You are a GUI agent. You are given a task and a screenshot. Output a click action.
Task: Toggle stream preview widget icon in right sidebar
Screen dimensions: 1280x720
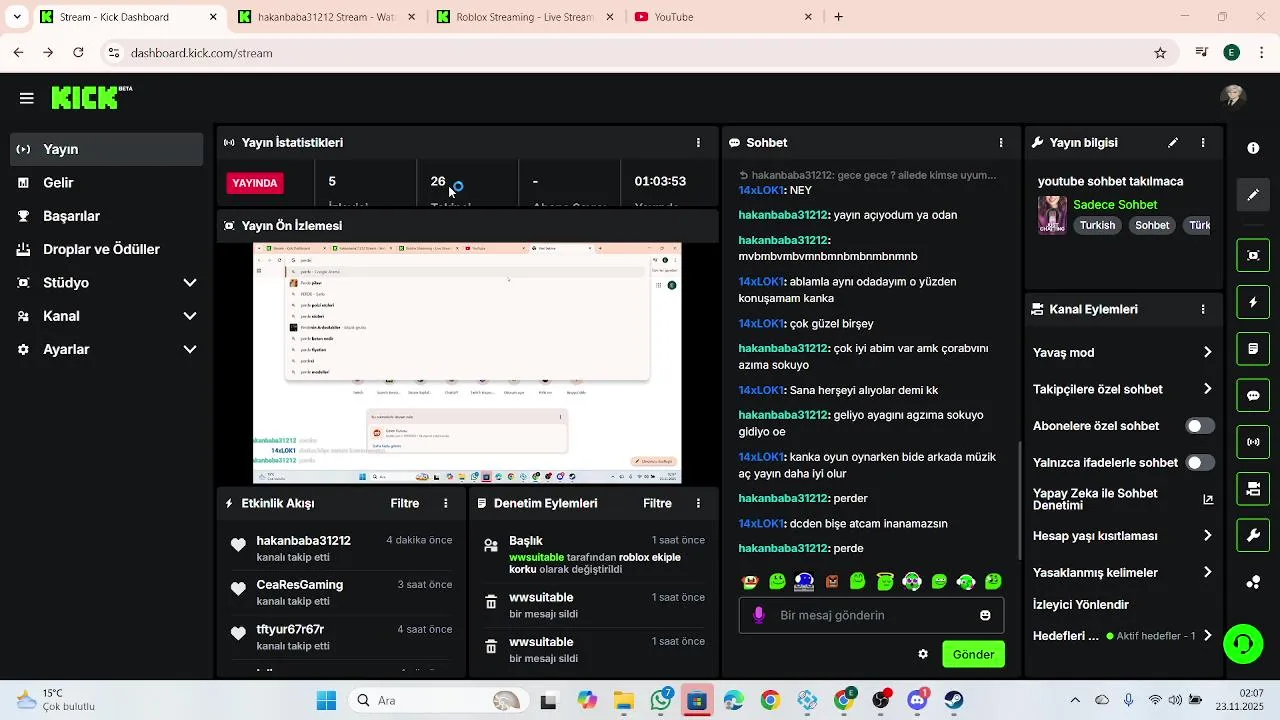pyautogui.click(x=1253, y=255)
